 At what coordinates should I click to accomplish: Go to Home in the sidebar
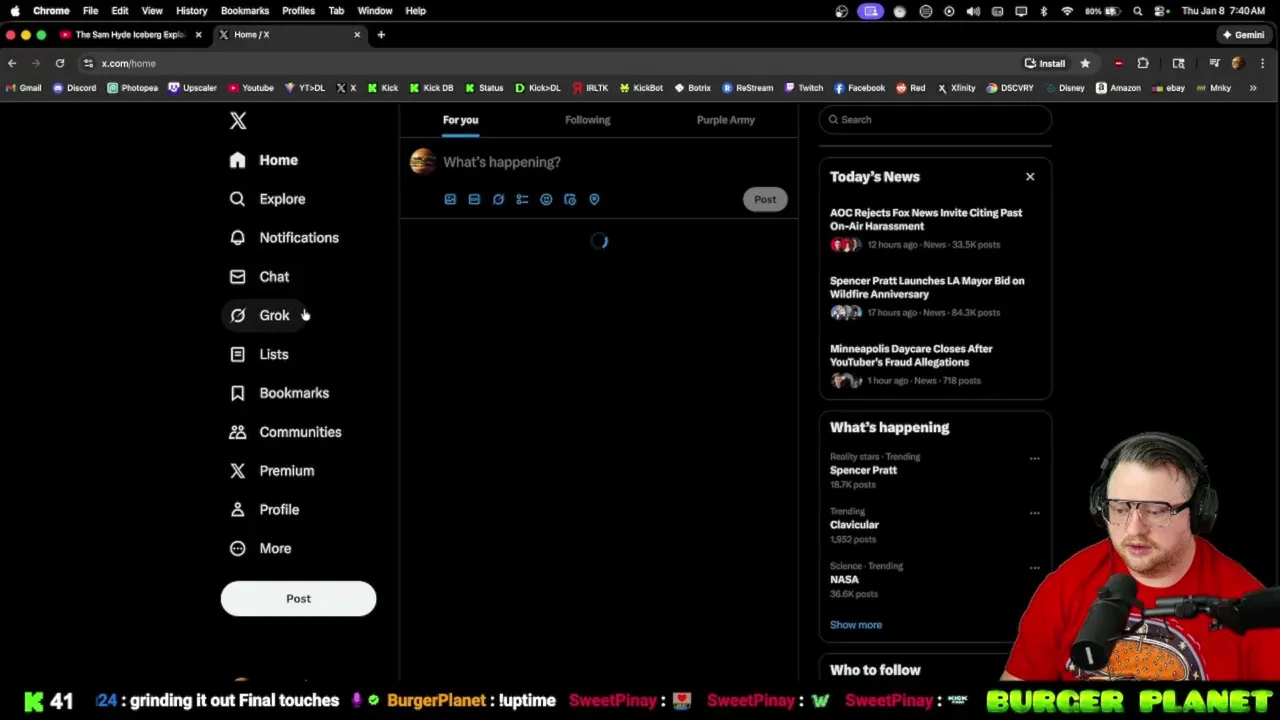(265, 160)
